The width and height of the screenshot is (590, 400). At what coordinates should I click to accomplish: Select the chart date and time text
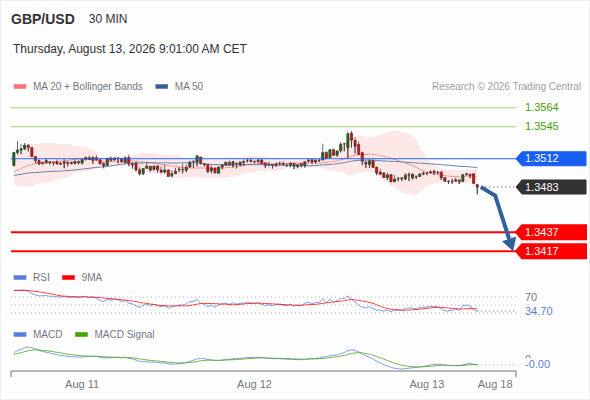coord(130,49)
